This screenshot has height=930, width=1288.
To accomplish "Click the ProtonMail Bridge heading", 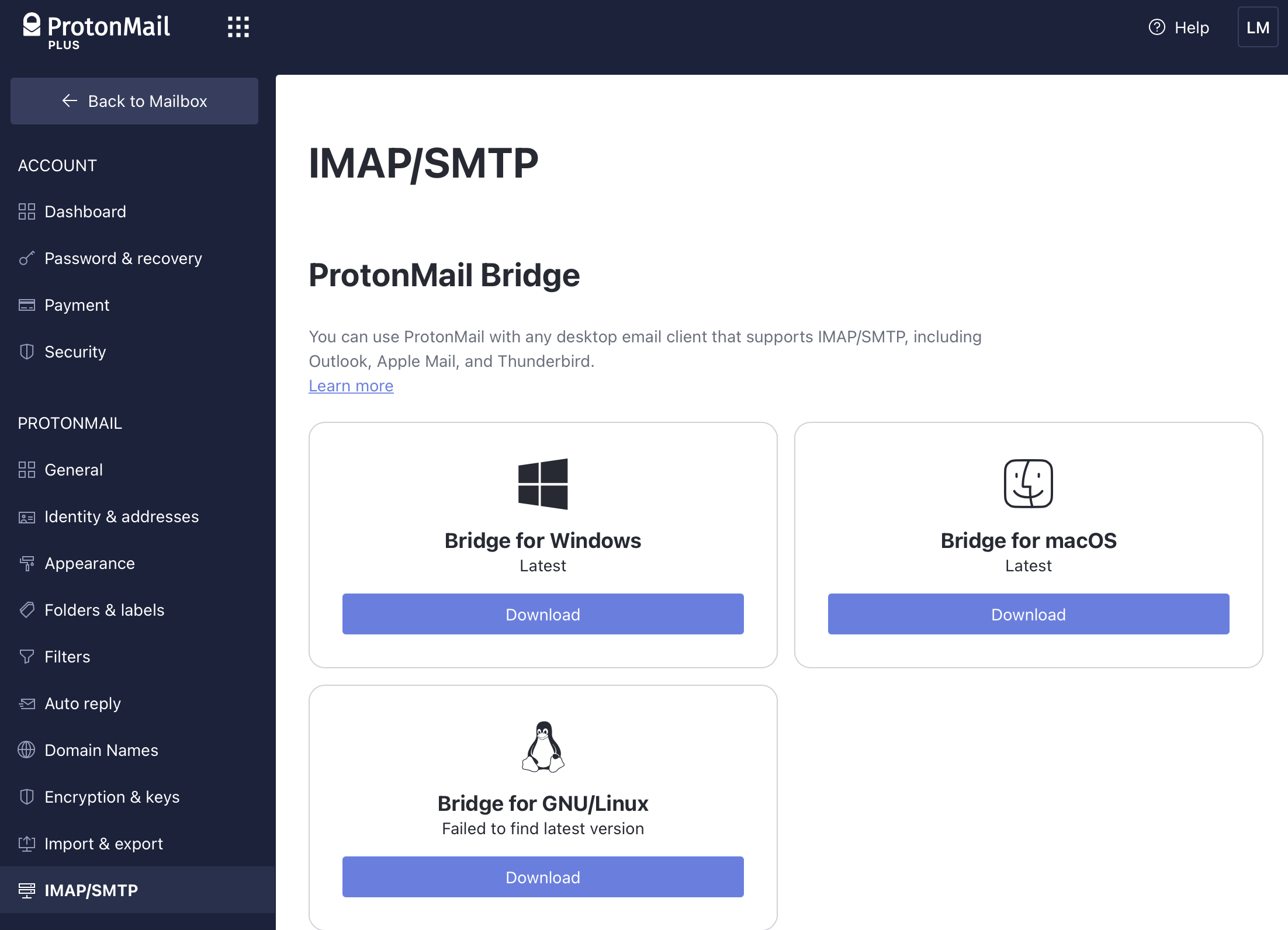I will (x=444, y=275).
